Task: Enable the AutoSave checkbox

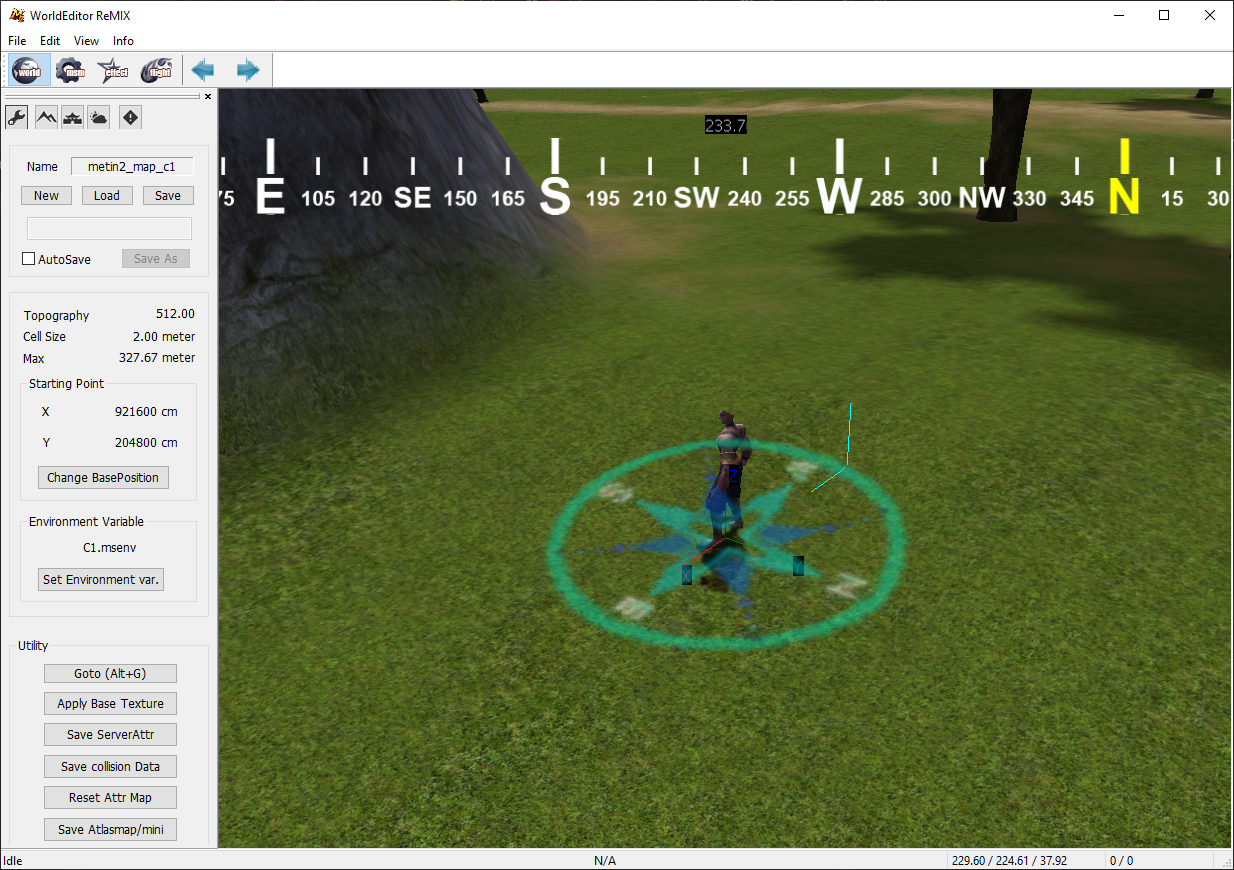Action: (x=29, y=259)
